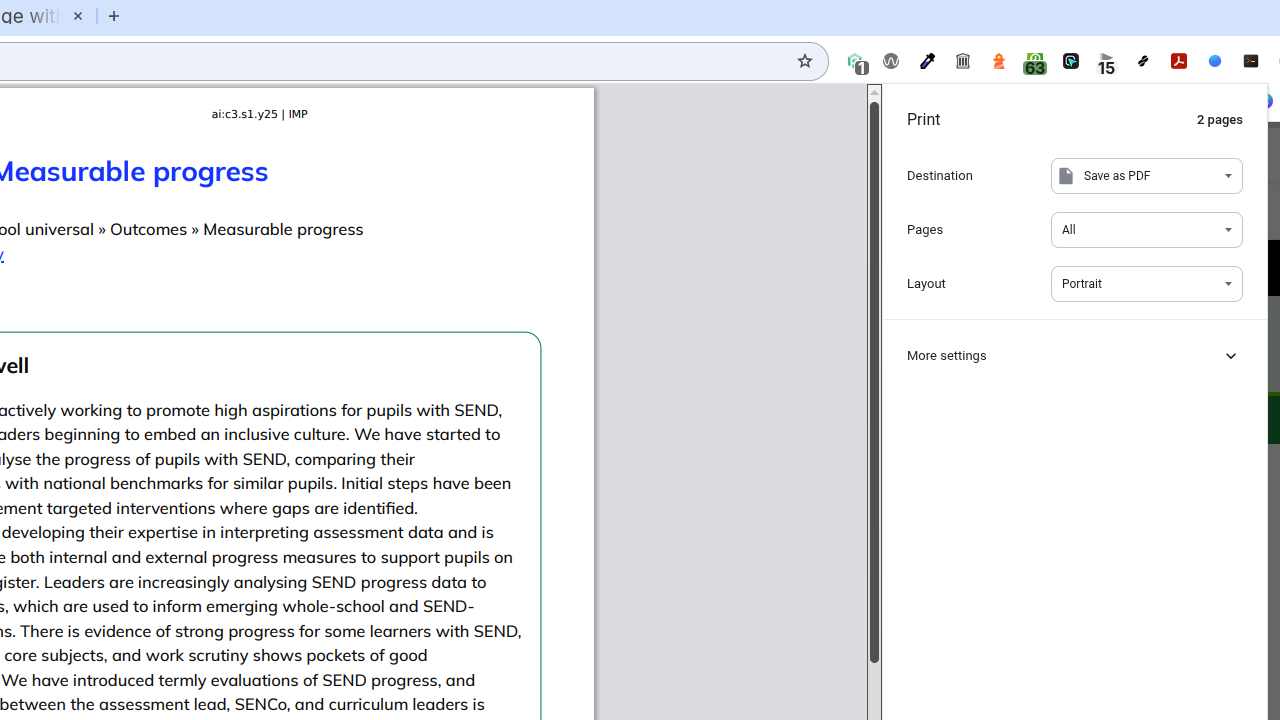Open the museum building extension icon

click(963, 61)
